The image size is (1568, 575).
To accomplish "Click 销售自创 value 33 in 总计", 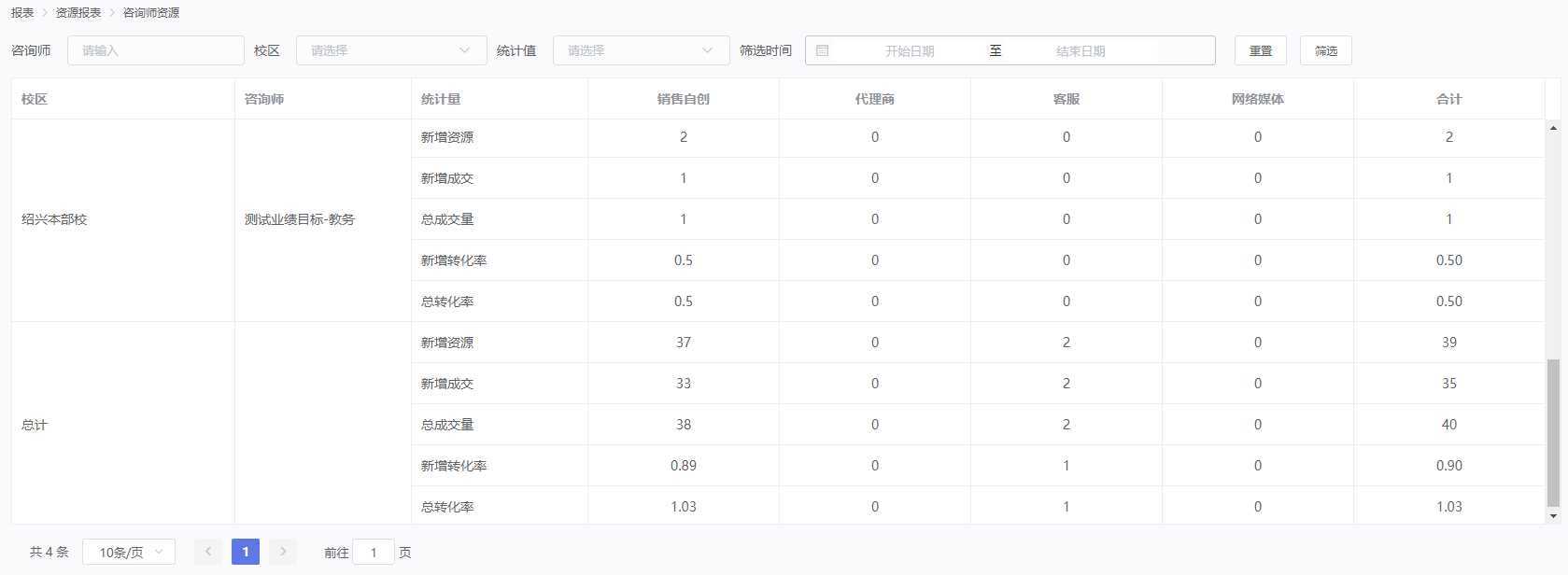I will coord(684,384).
